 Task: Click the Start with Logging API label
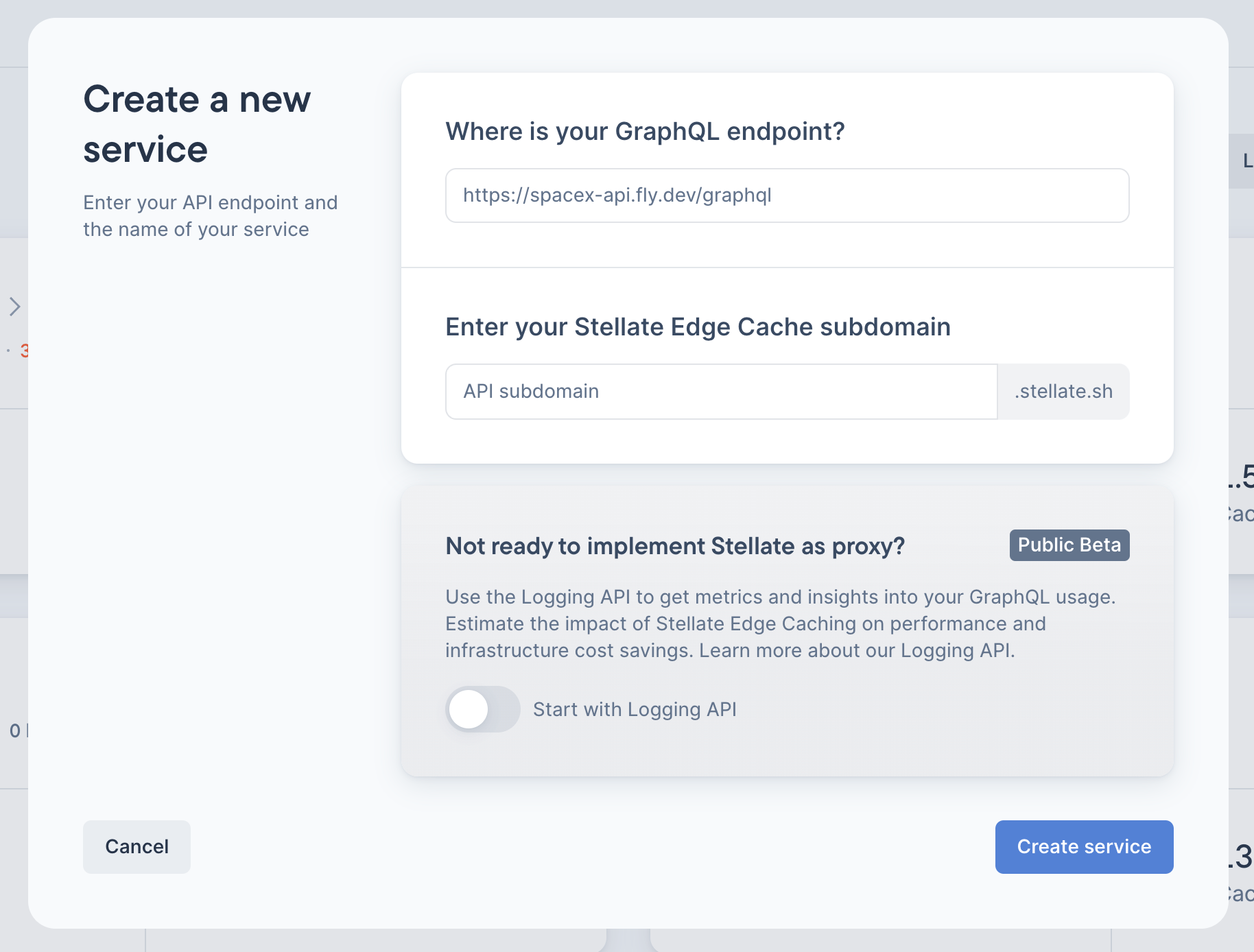[x=635, y=709]
